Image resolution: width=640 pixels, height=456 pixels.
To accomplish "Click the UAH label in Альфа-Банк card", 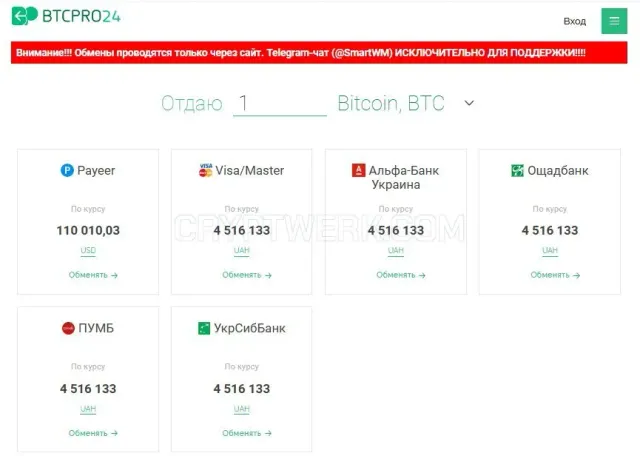I will point(396,250).
